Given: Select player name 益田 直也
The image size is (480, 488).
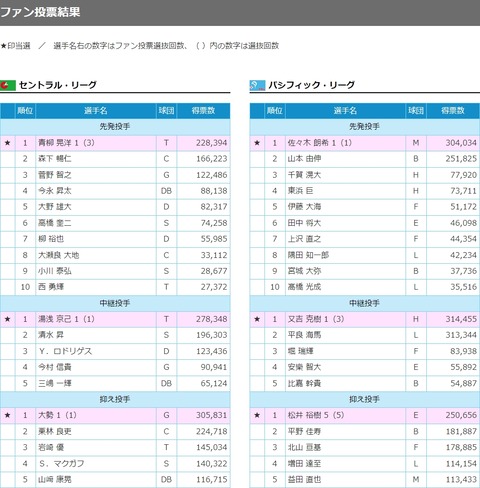Looking at the screenshot, I should 304,480.
